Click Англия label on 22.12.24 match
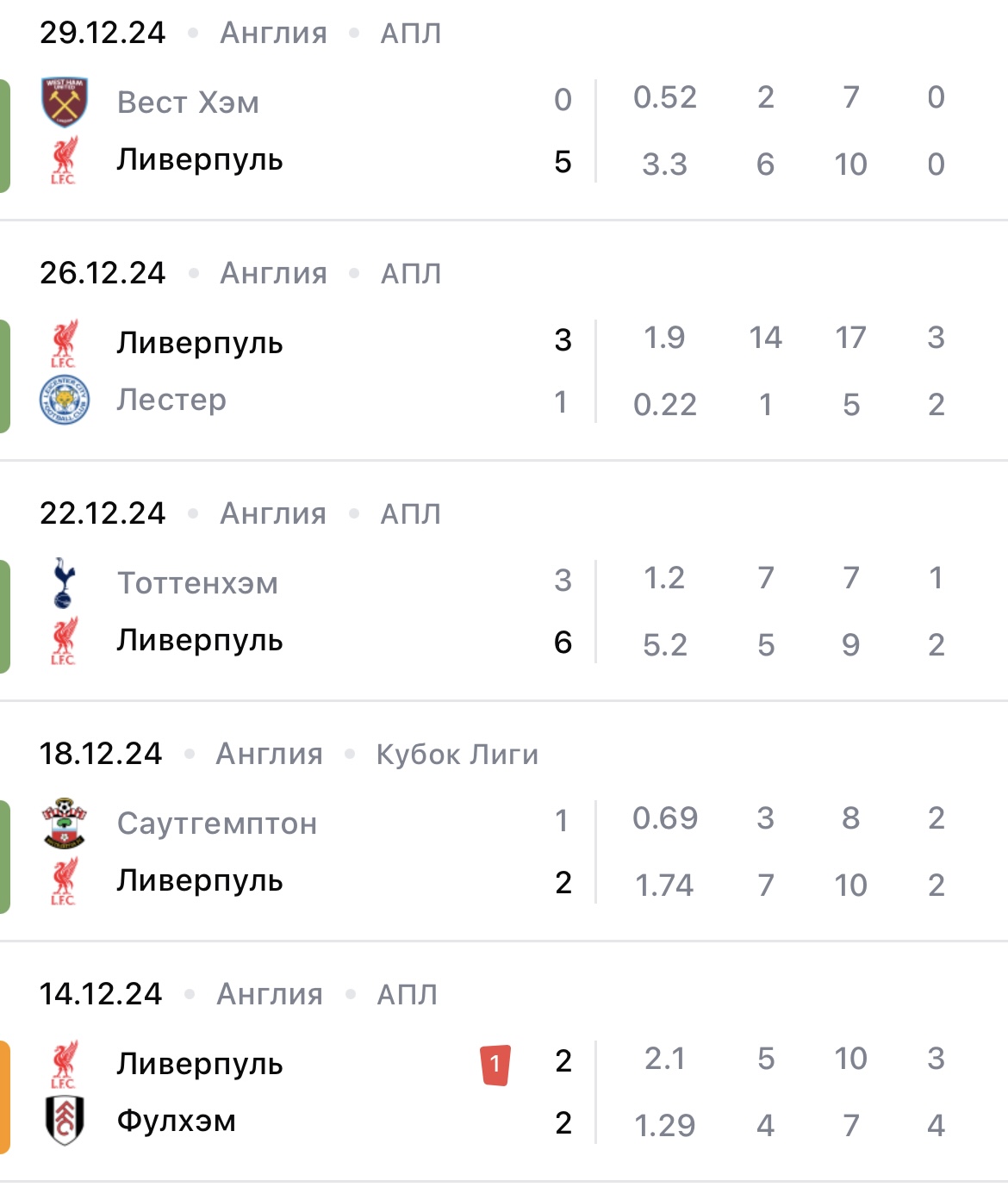The width and height of the screenshot is (1008, 1187). pyautogui.click(x=273, y=514)
